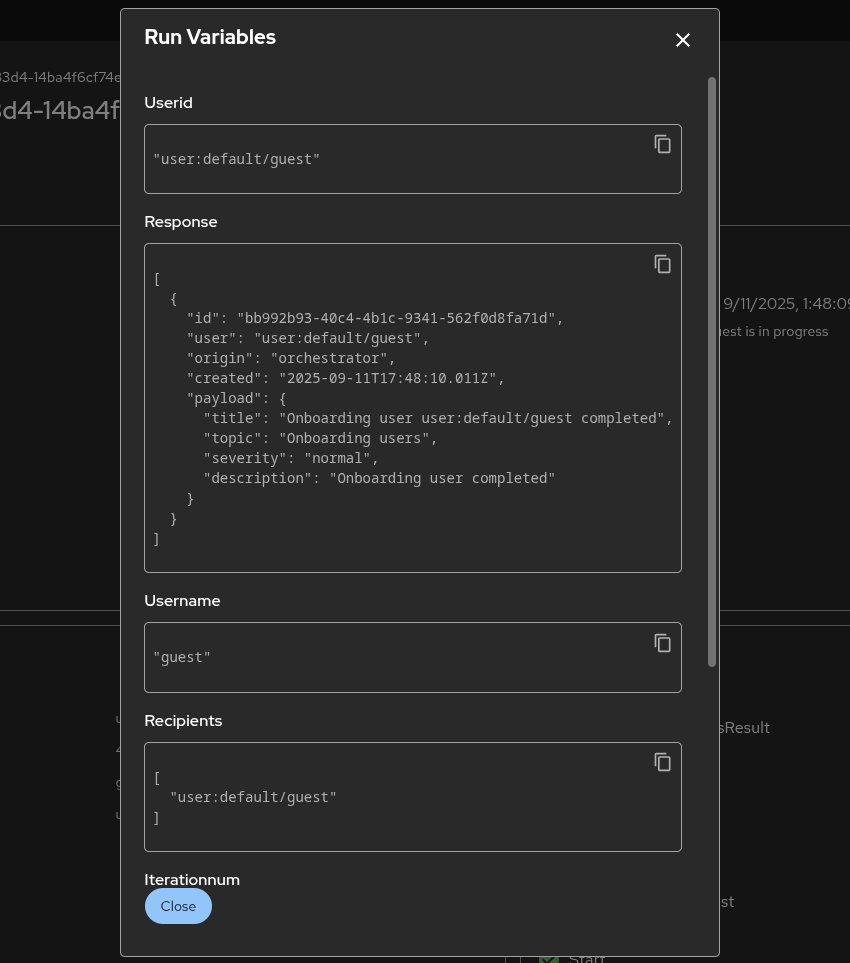Close the Run Variables dialog with X
This screenshot has height=963, width=850.
pos(683,40)
